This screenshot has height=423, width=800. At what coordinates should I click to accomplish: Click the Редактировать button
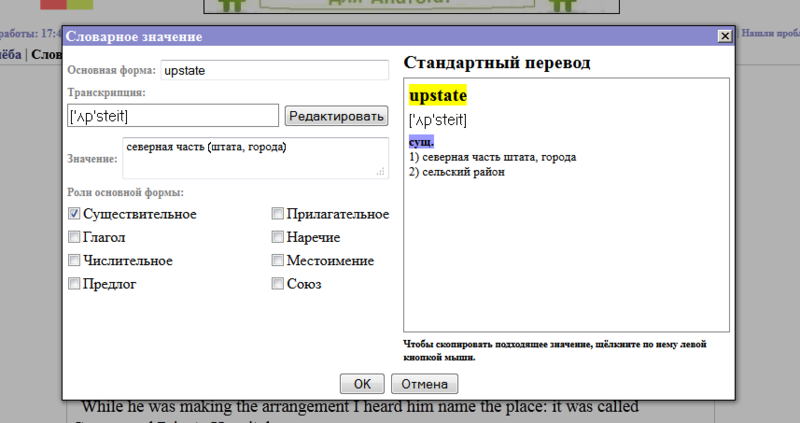coord(336,116)
